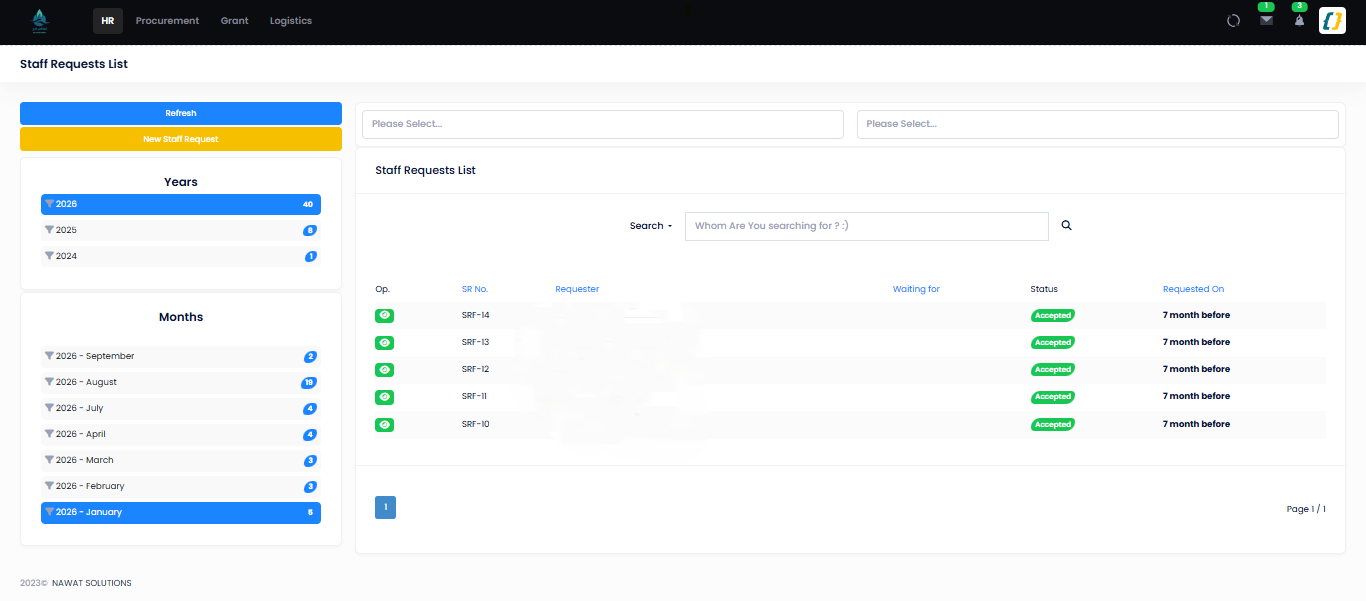The image size is (1366, 601).
Task: Click the SRF-13 request number
Action: pyautogui.click(x=475, y=343)
